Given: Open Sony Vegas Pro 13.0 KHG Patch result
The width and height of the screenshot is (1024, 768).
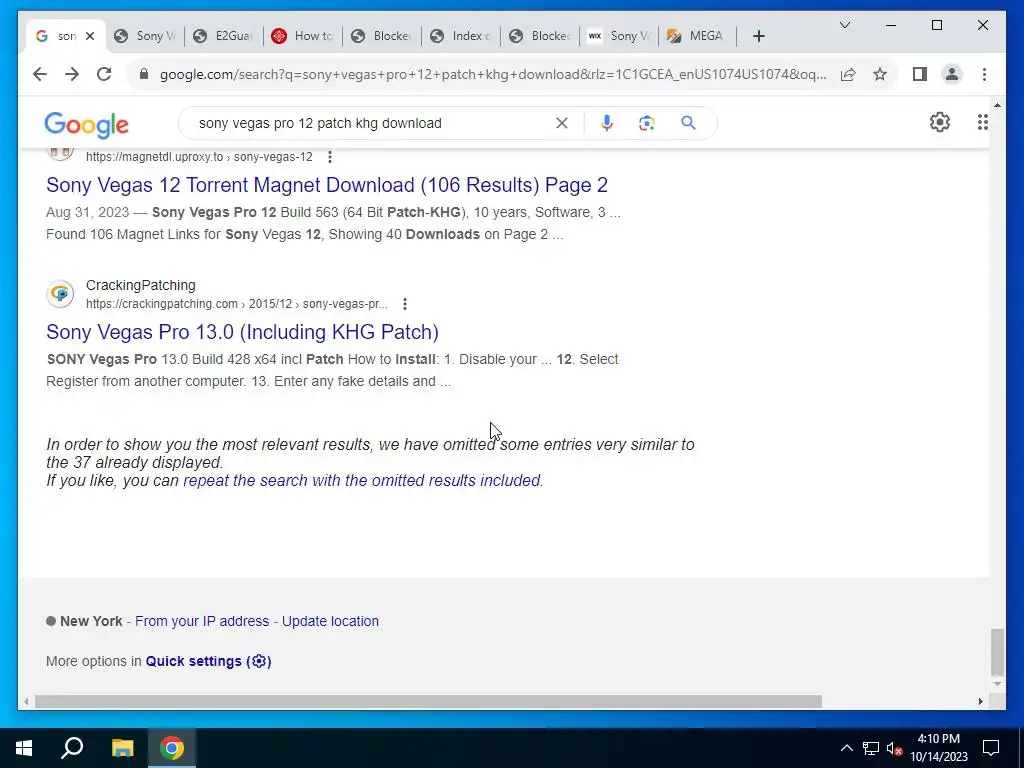Looking at the screenshot, I should point(242,332).
